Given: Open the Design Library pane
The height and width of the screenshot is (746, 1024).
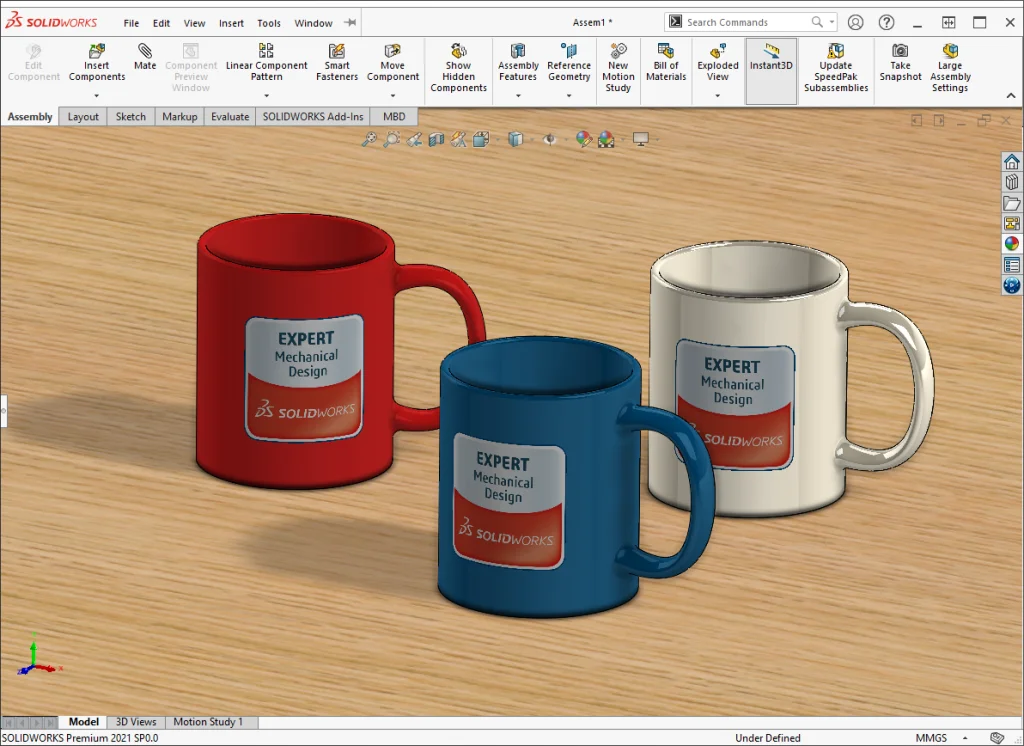Looking at the screenshot, I should 1012,182.
